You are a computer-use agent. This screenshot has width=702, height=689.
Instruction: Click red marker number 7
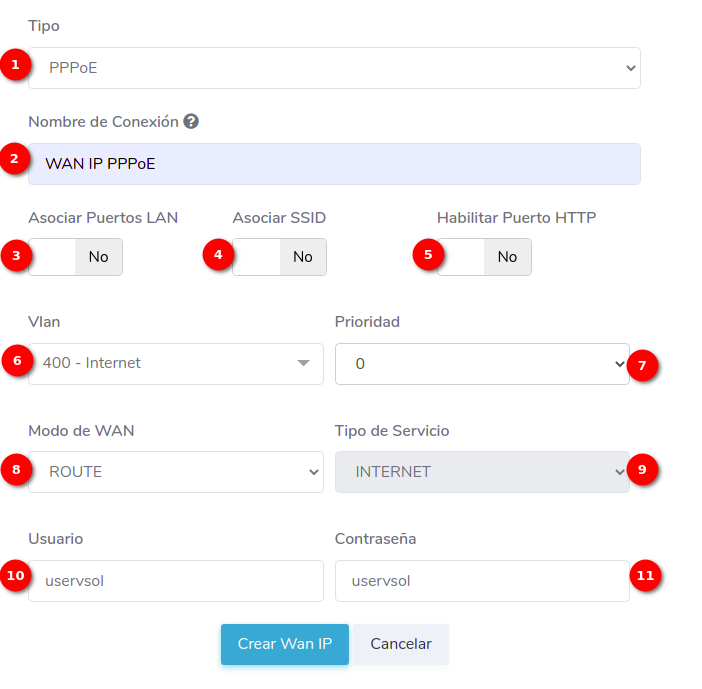coord(645,365)
